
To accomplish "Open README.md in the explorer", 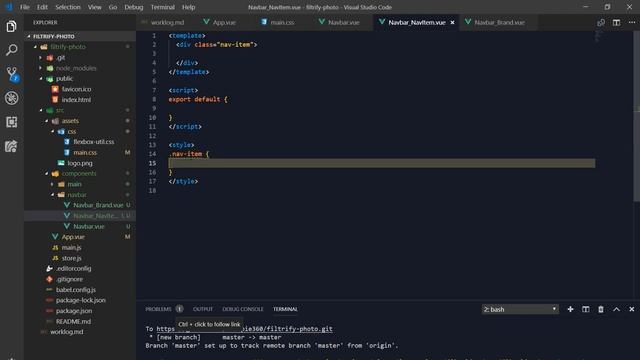I will coord(73,322).
